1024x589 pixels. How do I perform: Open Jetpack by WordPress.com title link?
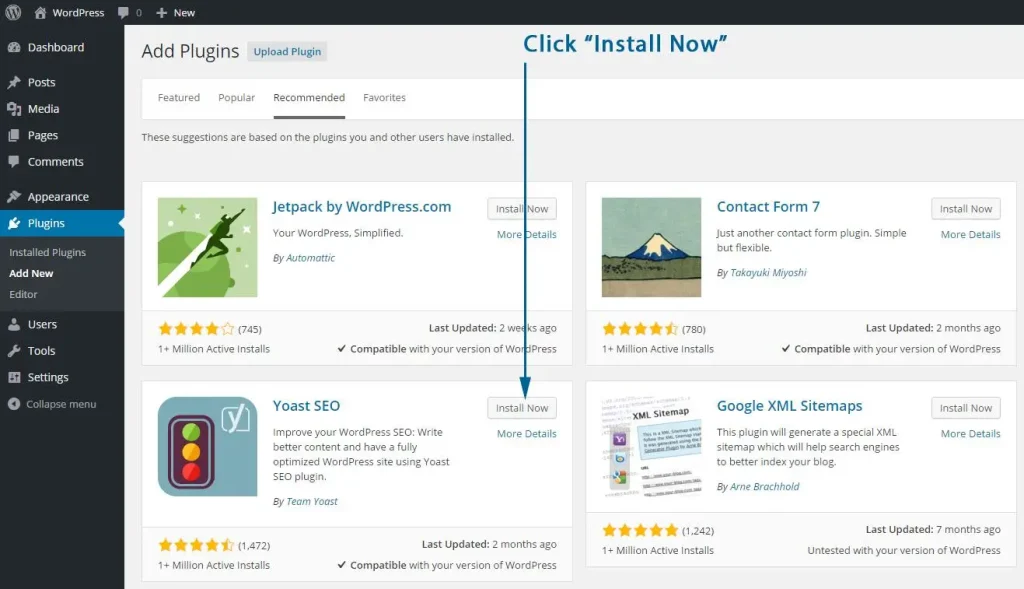tap(362, 207)
